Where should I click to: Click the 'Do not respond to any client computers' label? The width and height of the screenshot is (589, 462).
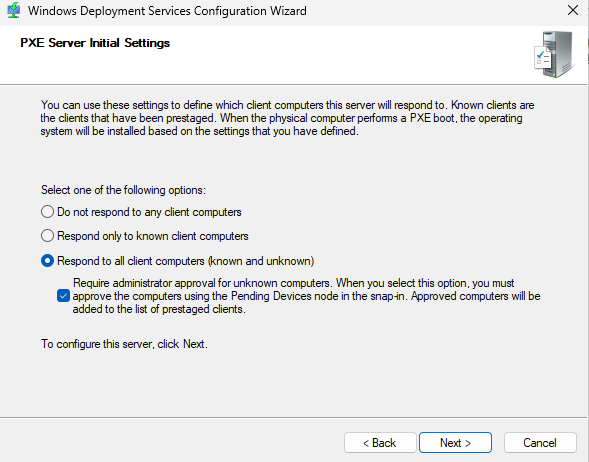(149, 212)
